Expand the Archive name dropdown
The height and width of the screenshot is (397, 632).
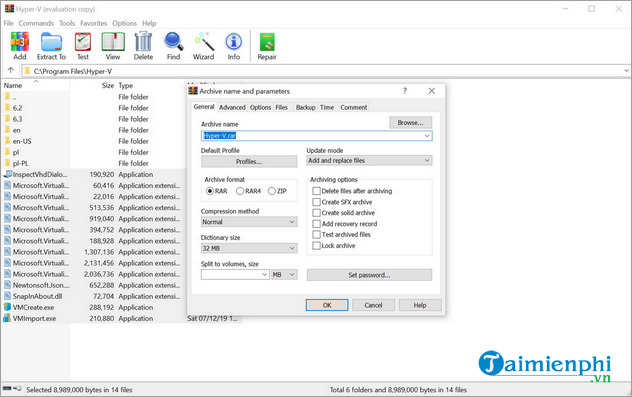click(x=427, y=136)
